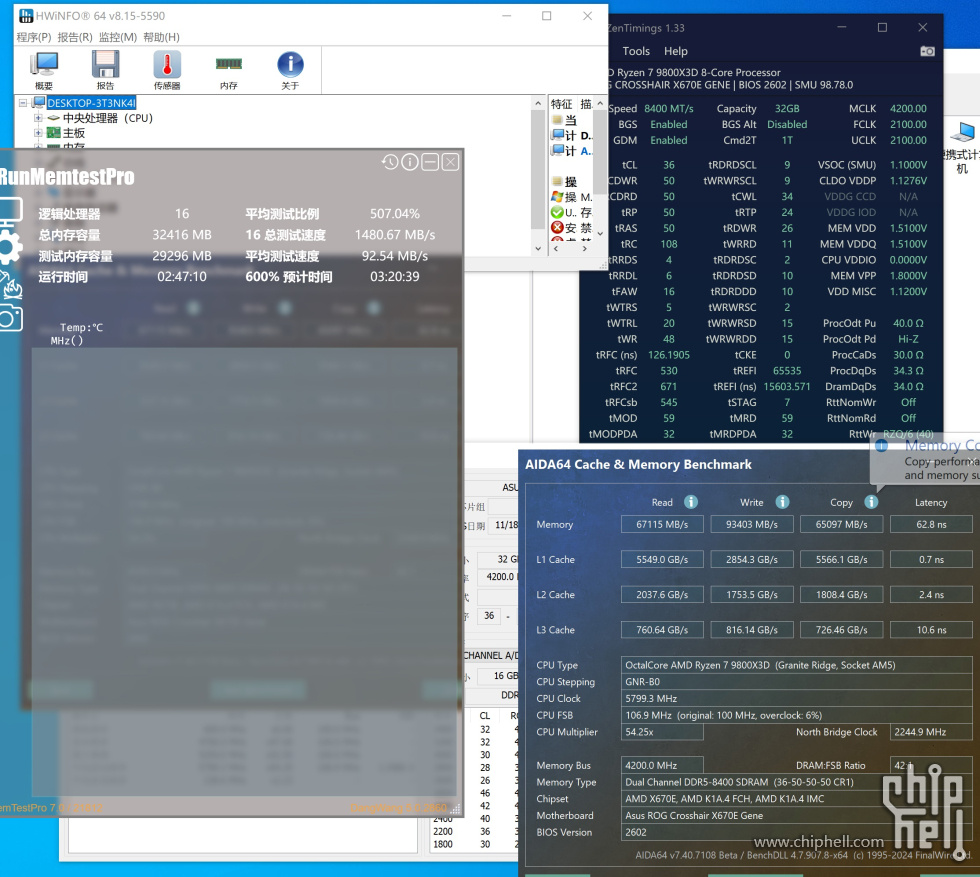Click the RunMemtestPro 运行时间 value 02:47:10

click(182, 276)
